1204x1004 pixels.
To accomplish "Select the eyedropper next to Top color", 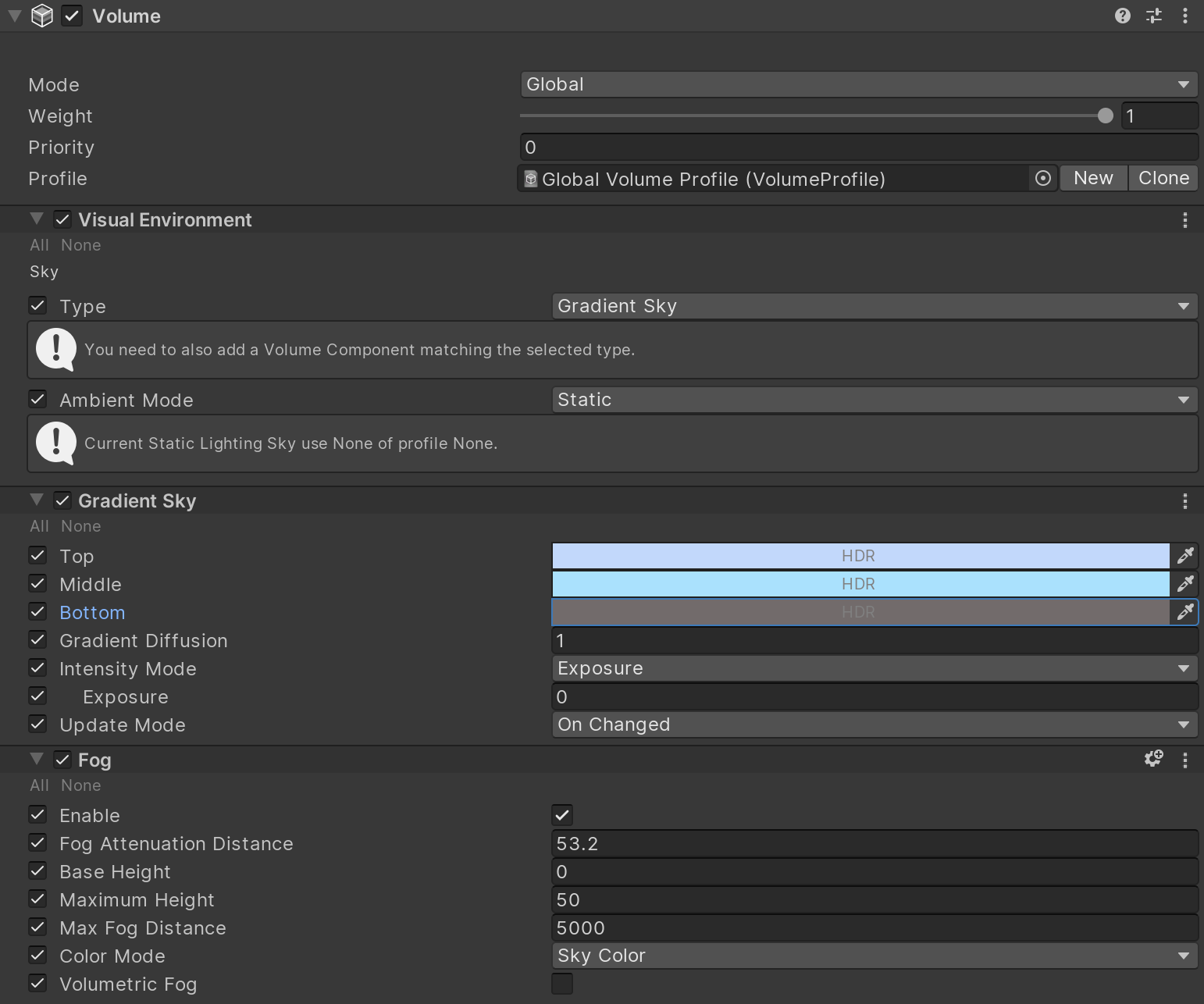I will [1185, 555].
